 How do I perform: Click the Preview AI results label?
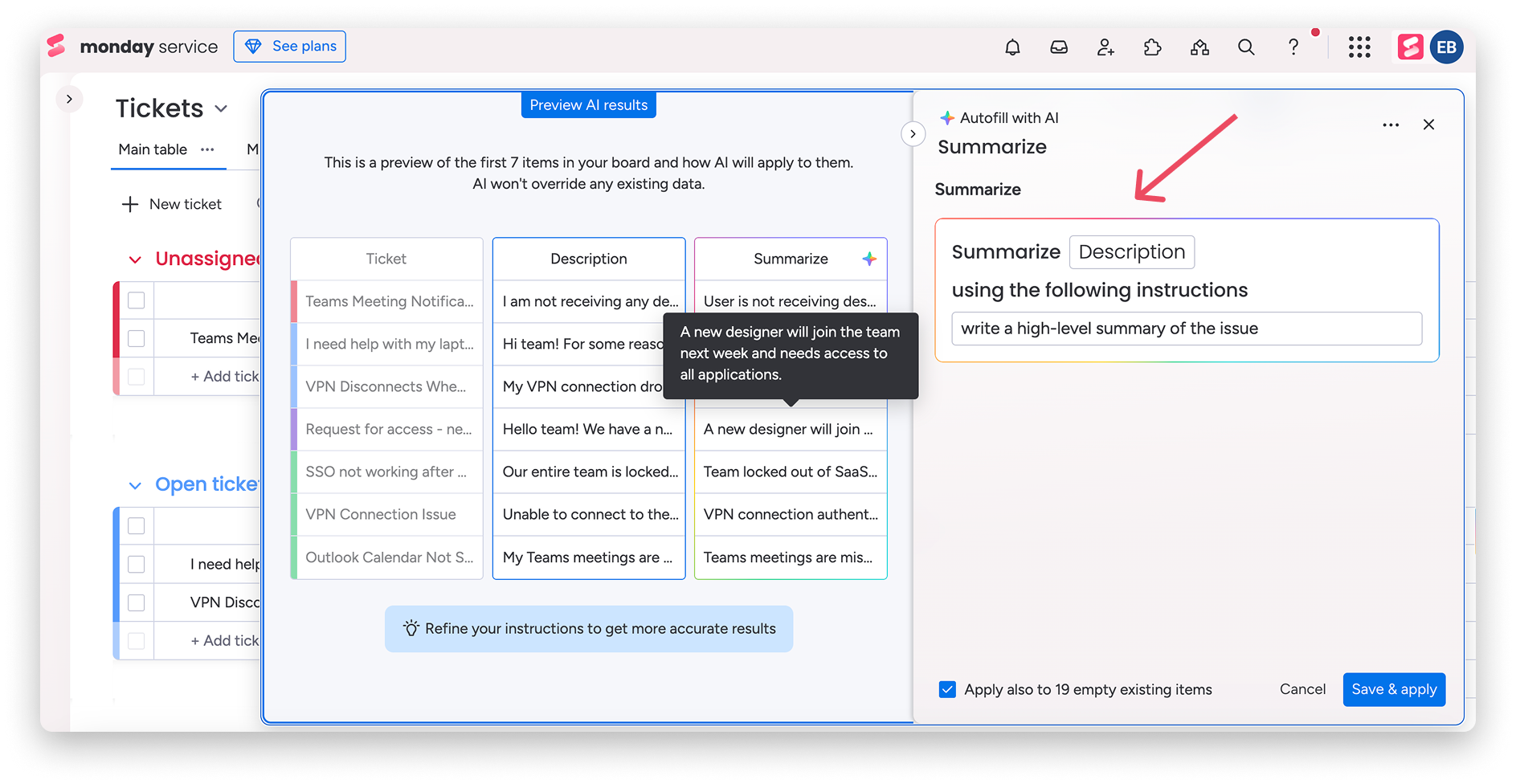588,105
